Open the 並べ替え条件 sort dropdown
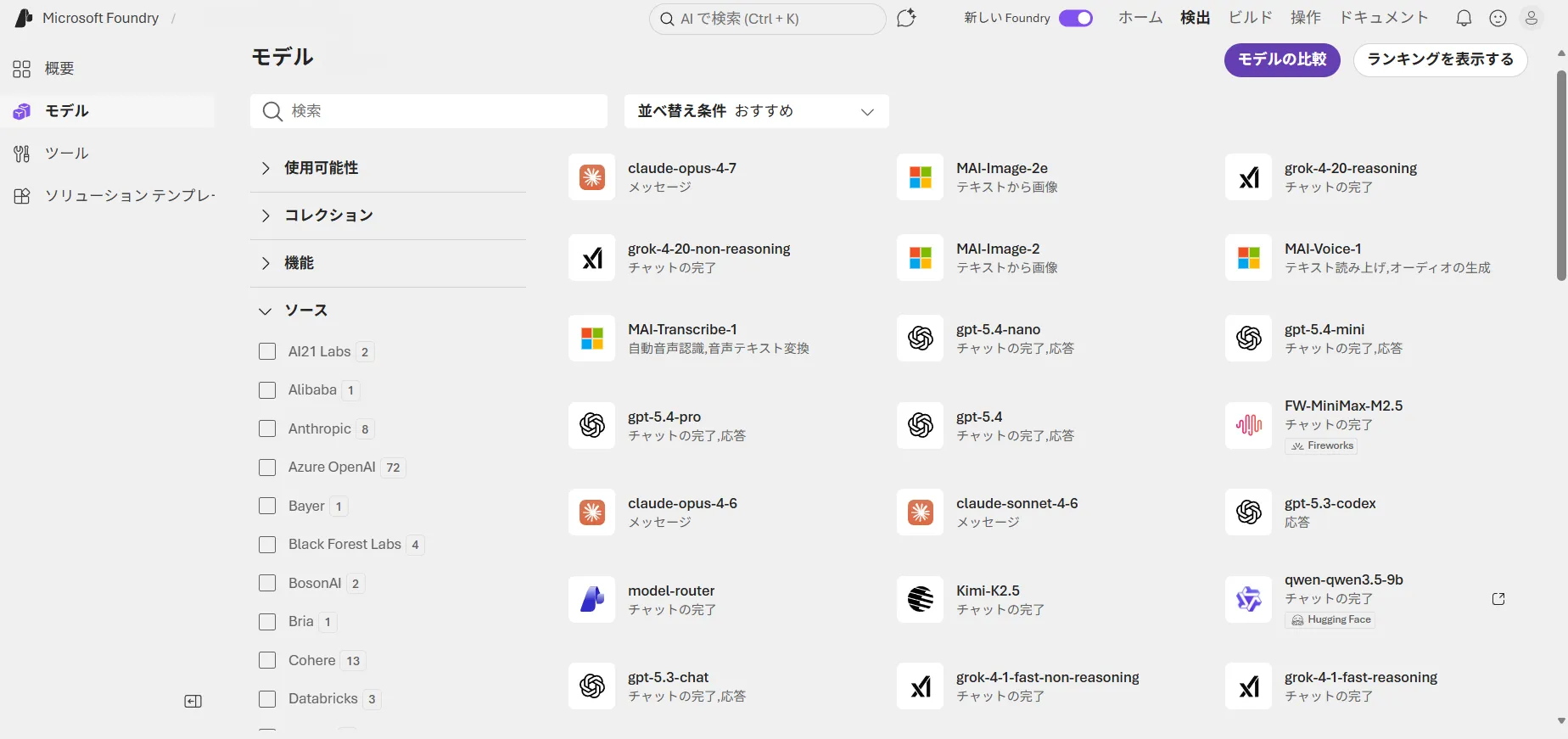The image size is (1568, 739). [757, 111]
